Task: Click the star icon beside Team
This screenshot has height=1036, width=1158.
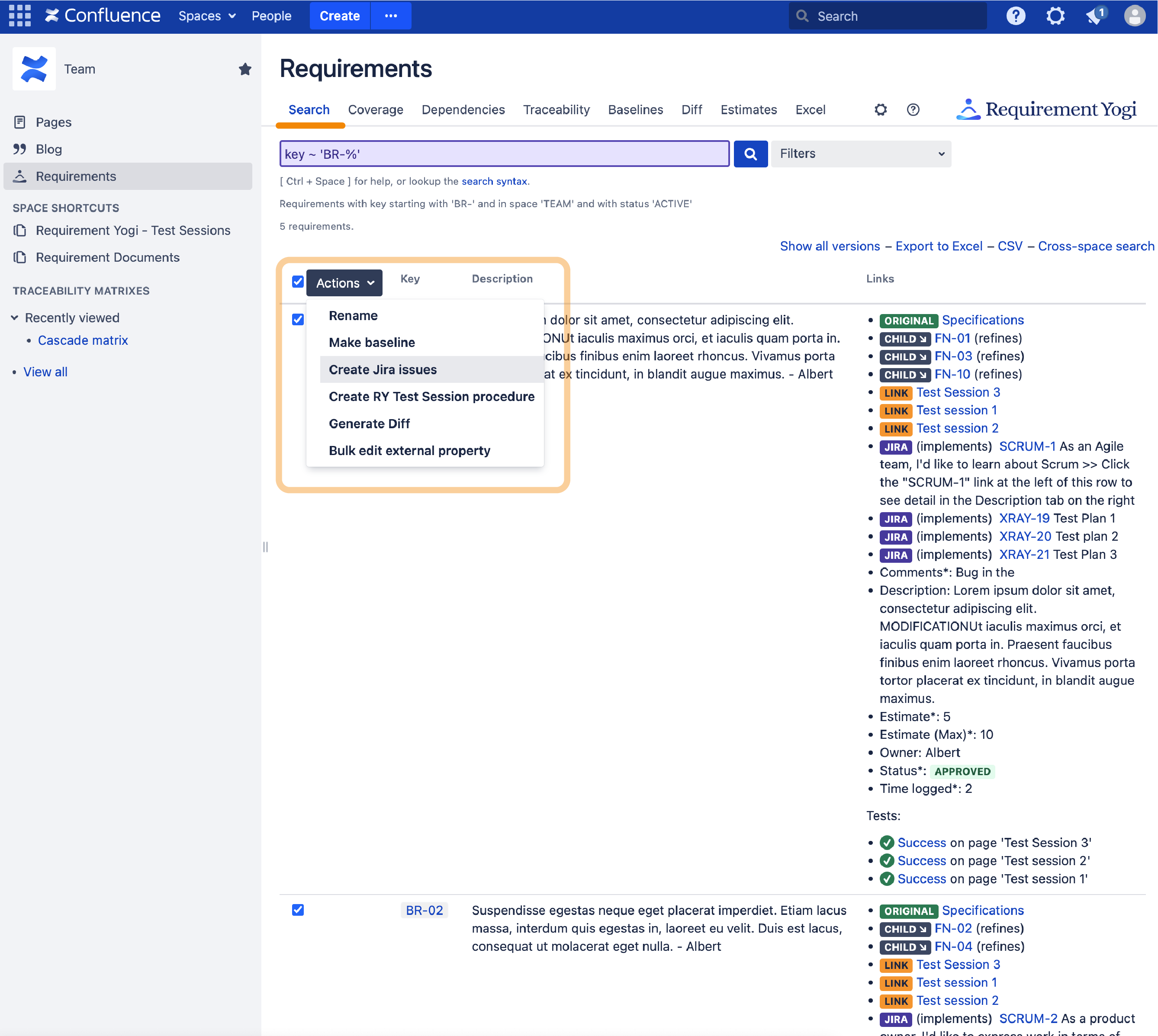Action: [245, 70]
